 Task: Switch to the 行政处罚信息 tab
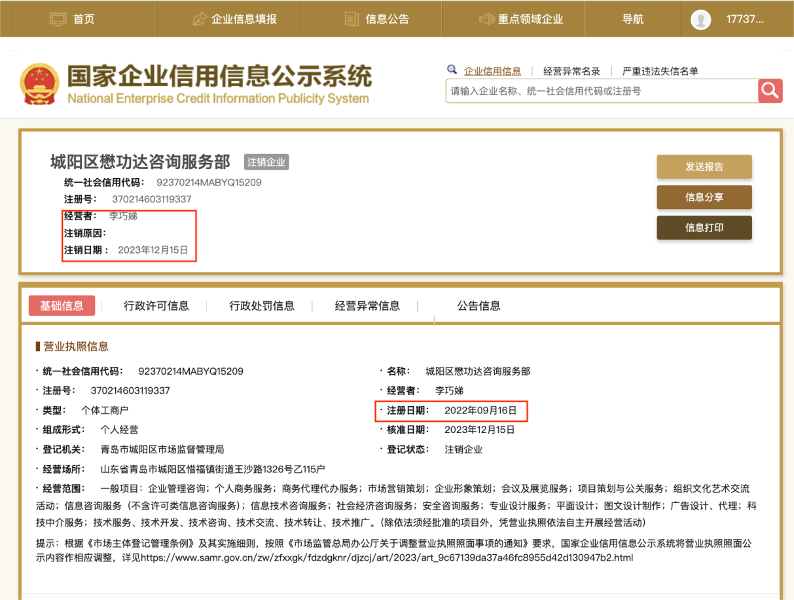click(262, 306)
